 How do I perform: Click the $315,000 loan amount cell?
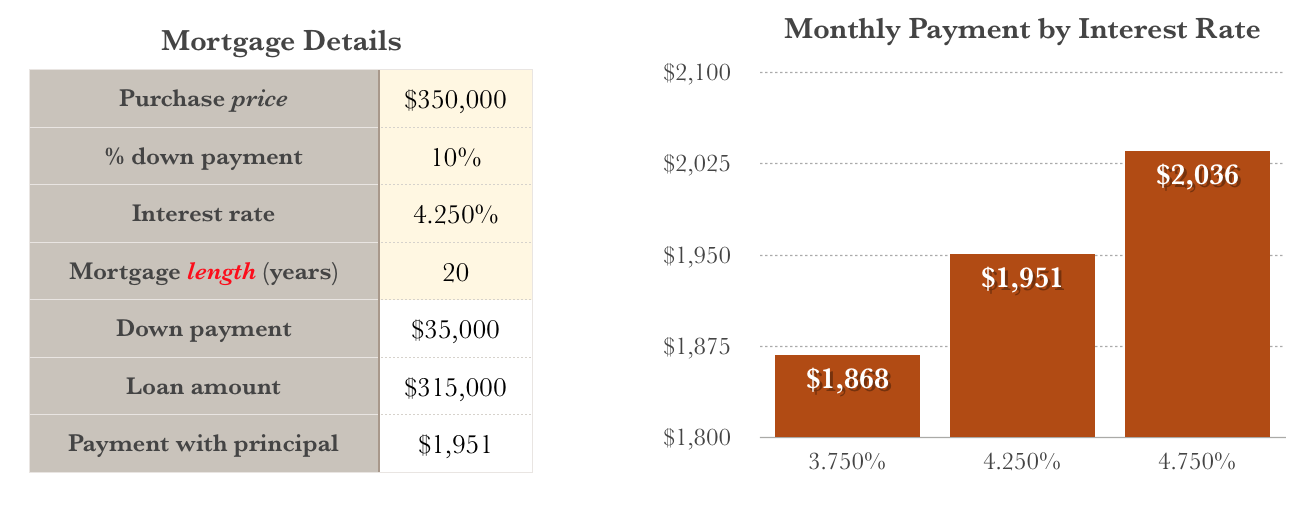click(x=456, y=387)
